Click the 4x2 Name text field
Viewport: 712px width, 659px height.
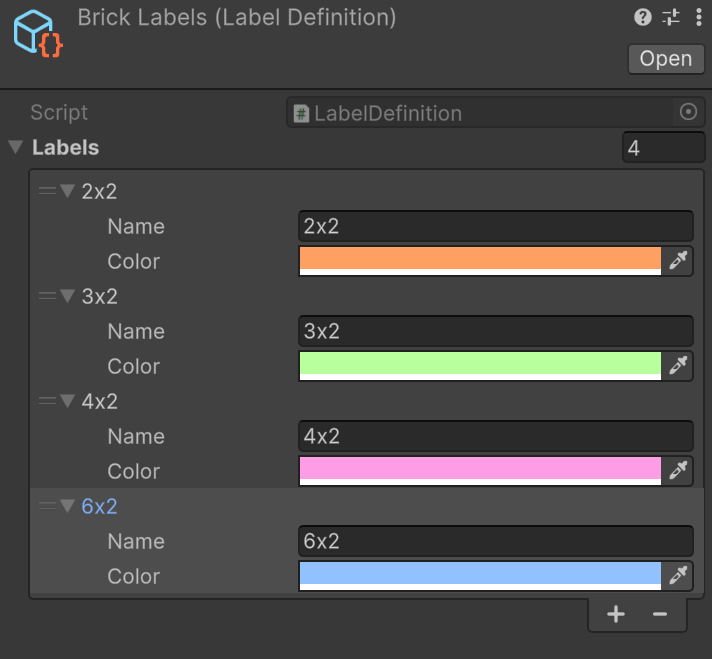pyautogui.click(x=495, y=436)
